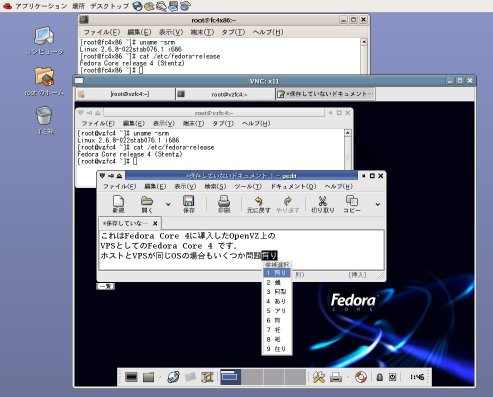This screenshot has height=397, width=493.
Task: Open gedit ツール(T) menu
Action: pos(248,186)
